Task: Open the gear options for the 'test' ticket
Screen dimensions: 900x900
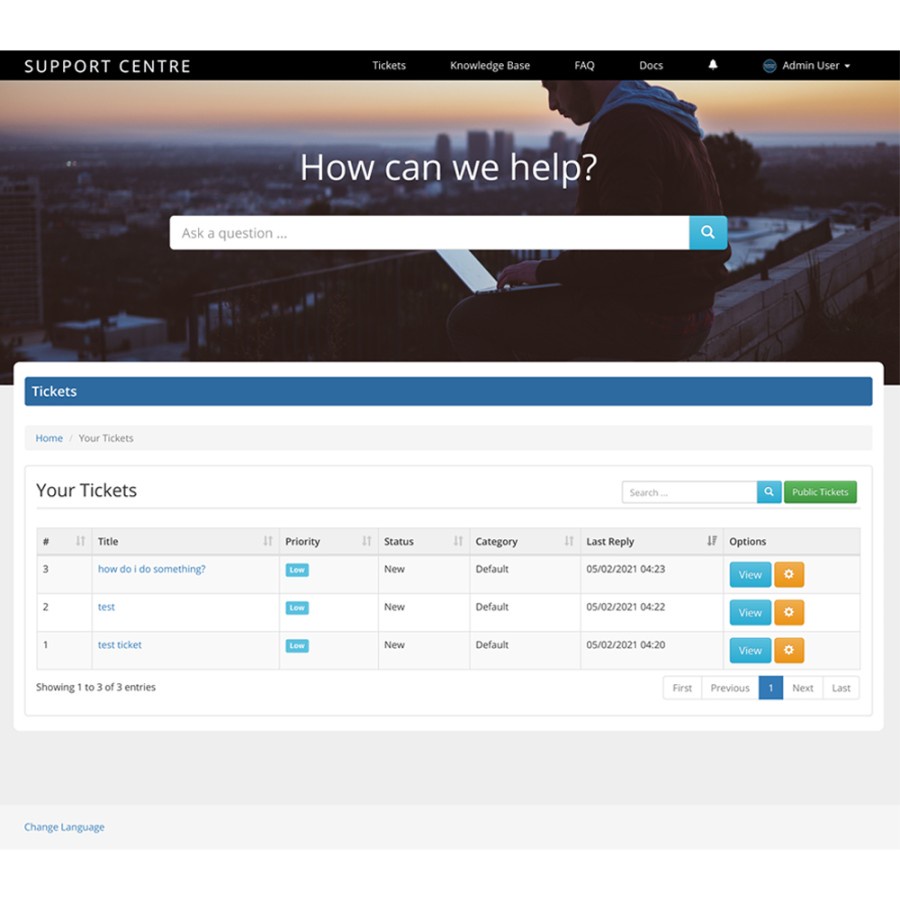Action: click(789, 612)
